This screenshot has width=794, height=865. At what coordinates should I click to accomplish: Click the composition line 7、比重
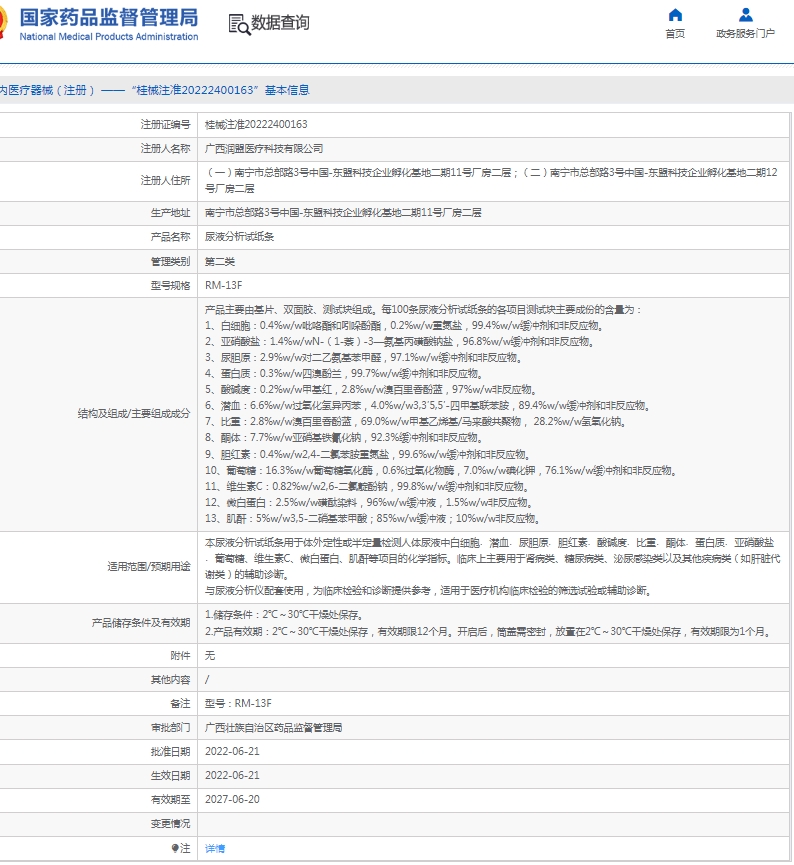tap(416, 421)
